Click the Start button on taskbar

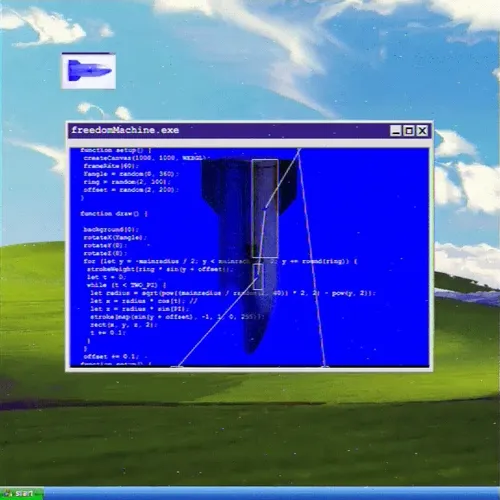(x=22, y=494)
